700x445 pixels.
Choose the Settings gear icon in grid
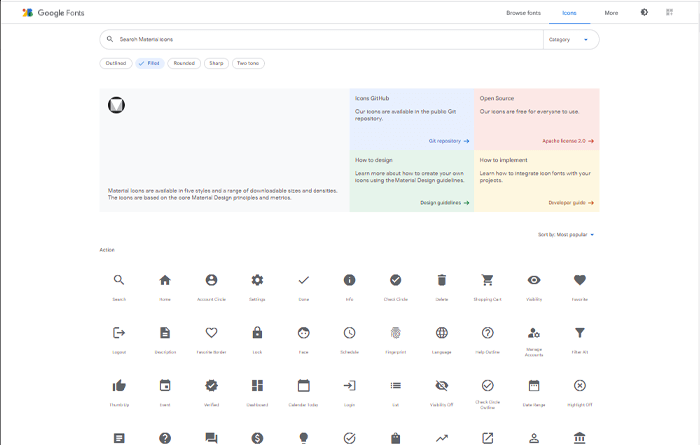pos(257,280)
